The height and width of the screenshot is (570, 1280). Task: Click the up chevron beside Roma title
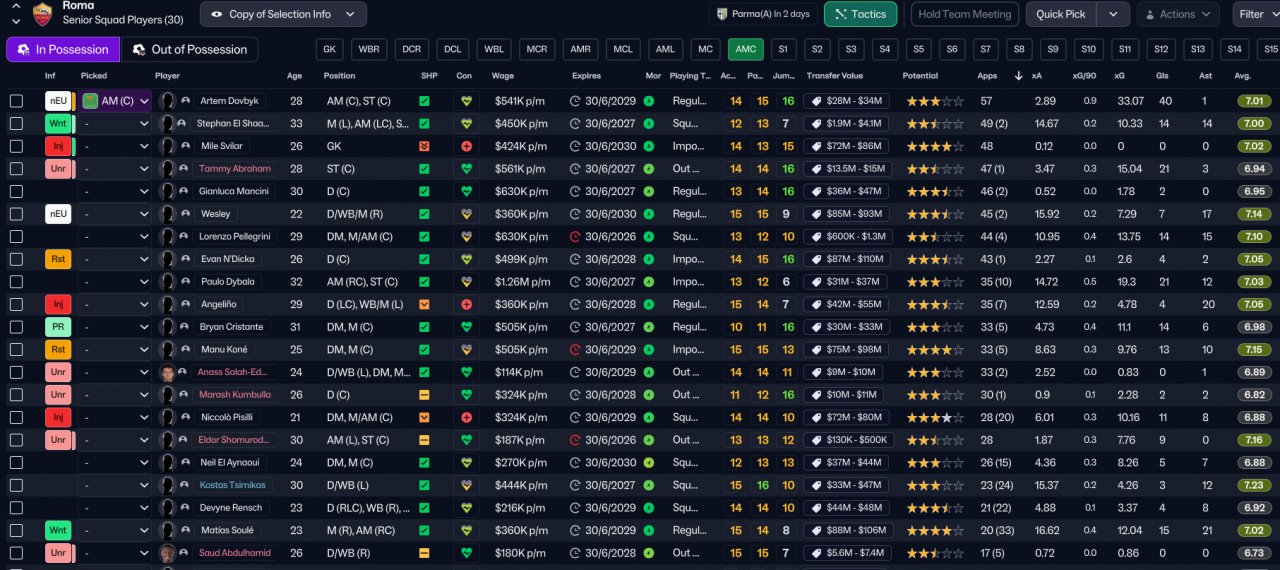point(15,6)
